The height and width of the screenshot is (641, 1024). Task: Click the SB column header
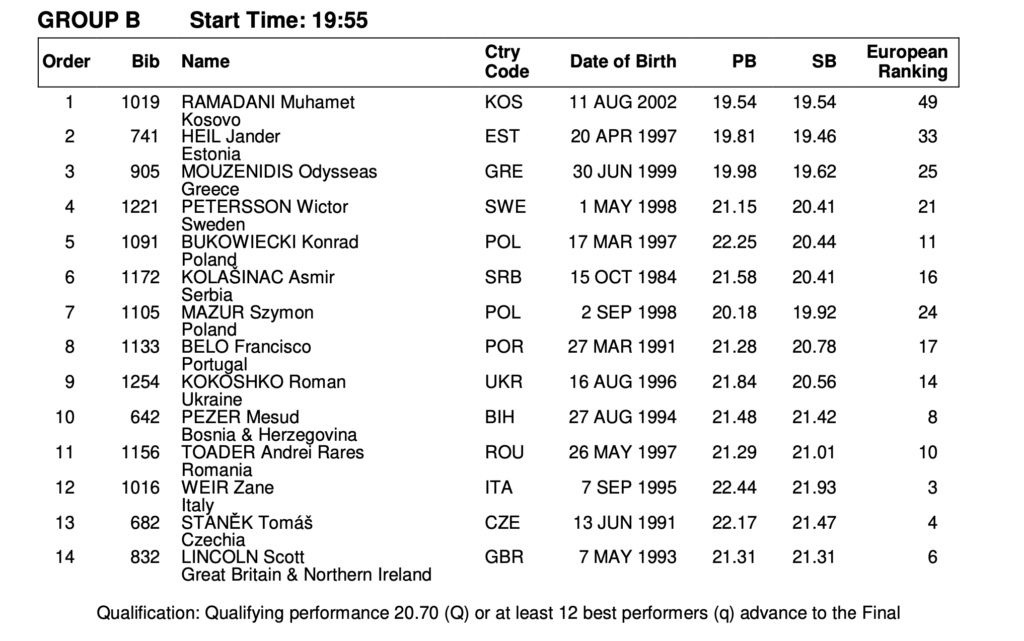click(823, 62)
